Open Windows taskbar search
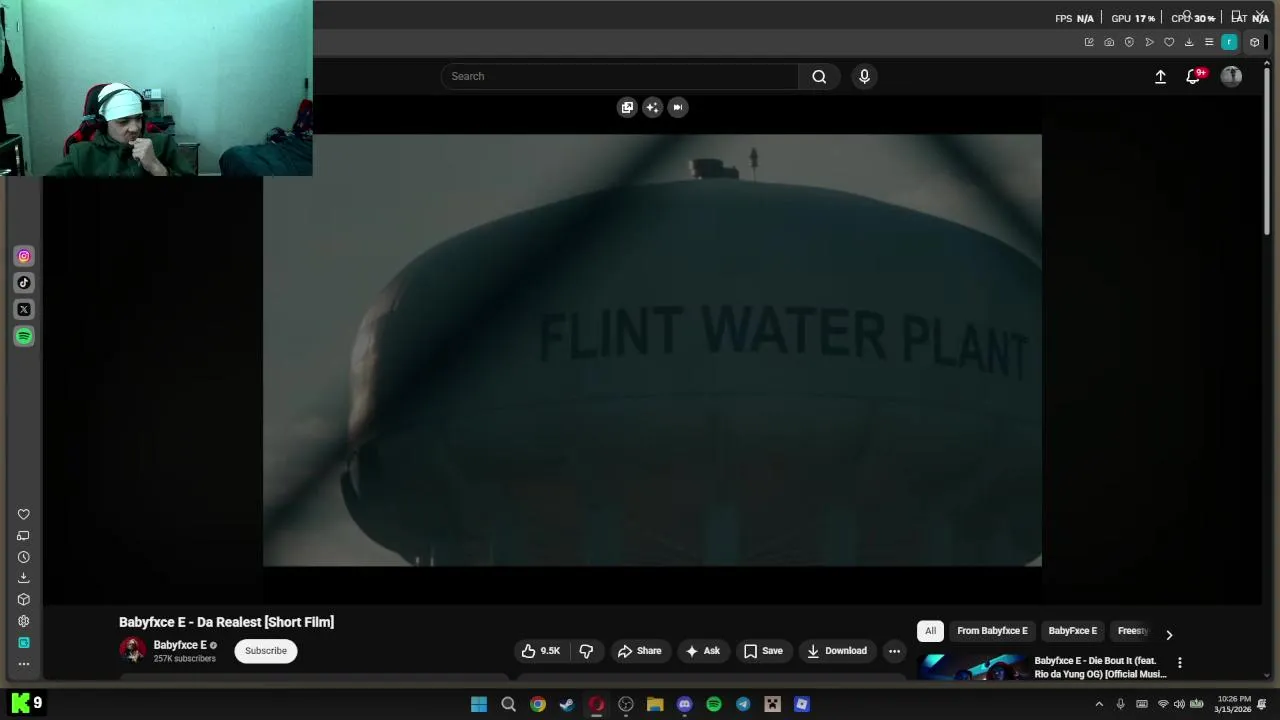Screen dimensions: 1280x720 508,704
